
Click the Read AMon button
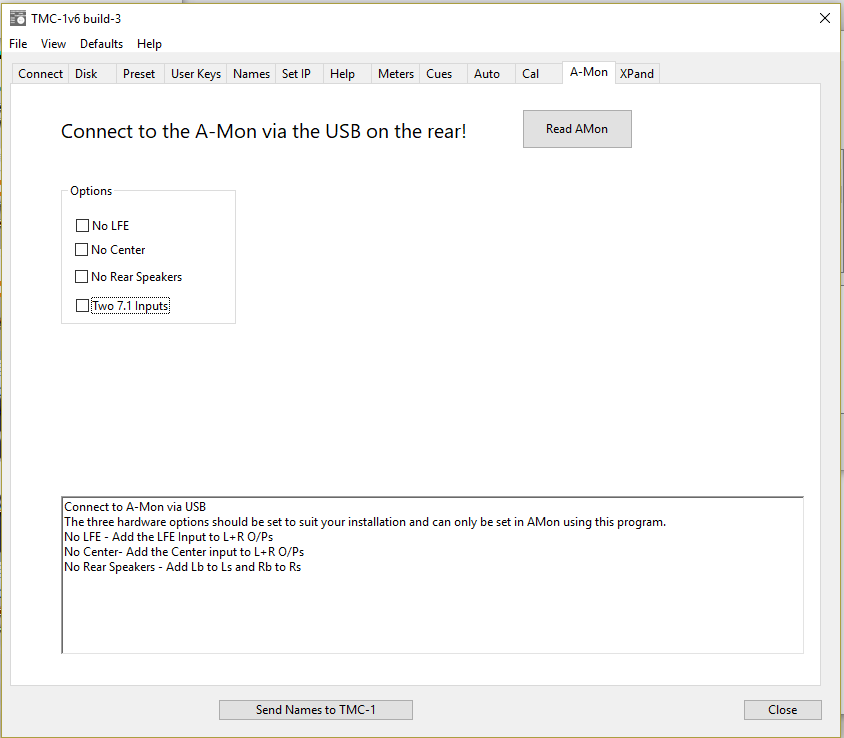click(577, 129)
